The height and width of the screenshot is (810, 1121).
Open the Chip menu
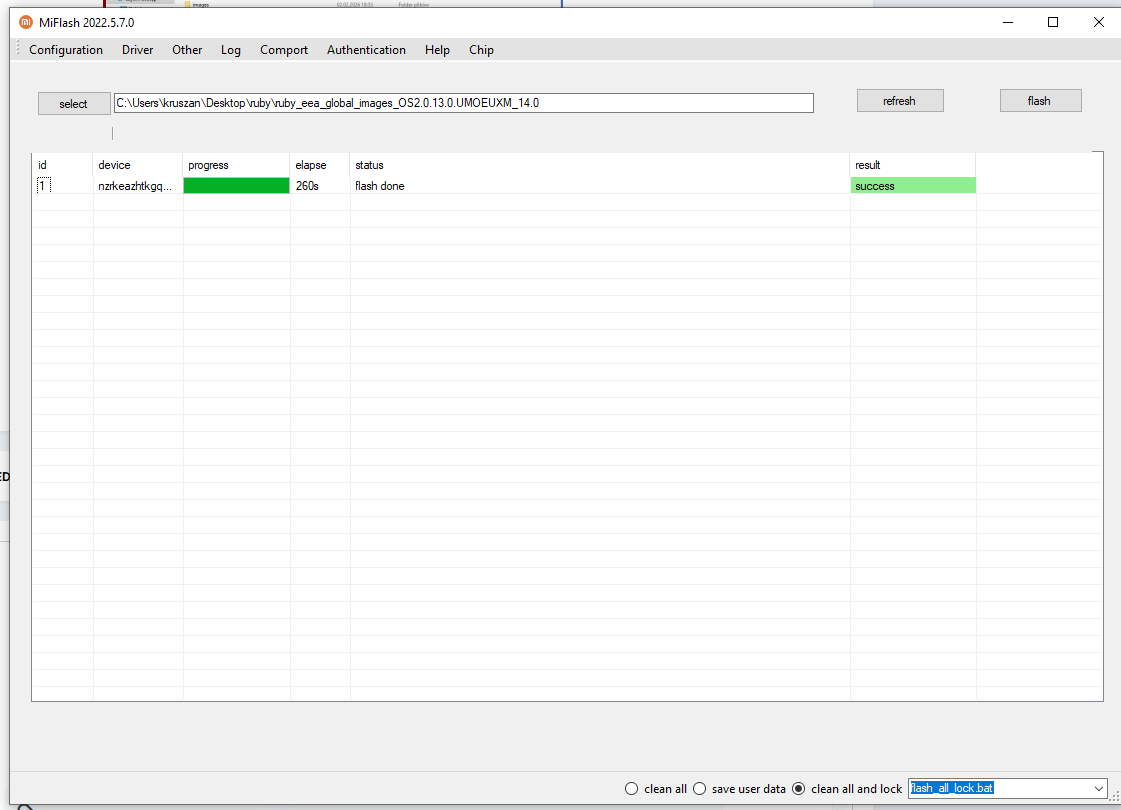click(x=481, y=50)
